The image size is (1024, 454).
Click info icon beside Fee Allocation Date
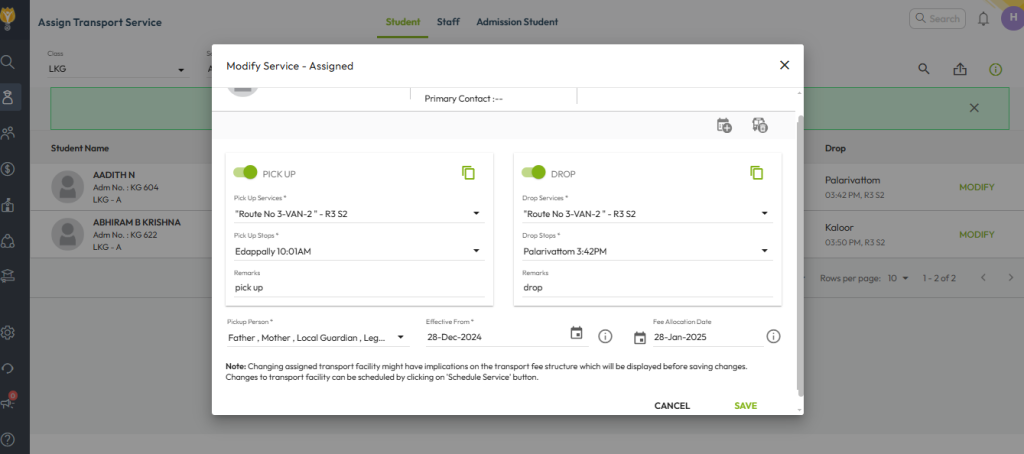click(773, 336)
